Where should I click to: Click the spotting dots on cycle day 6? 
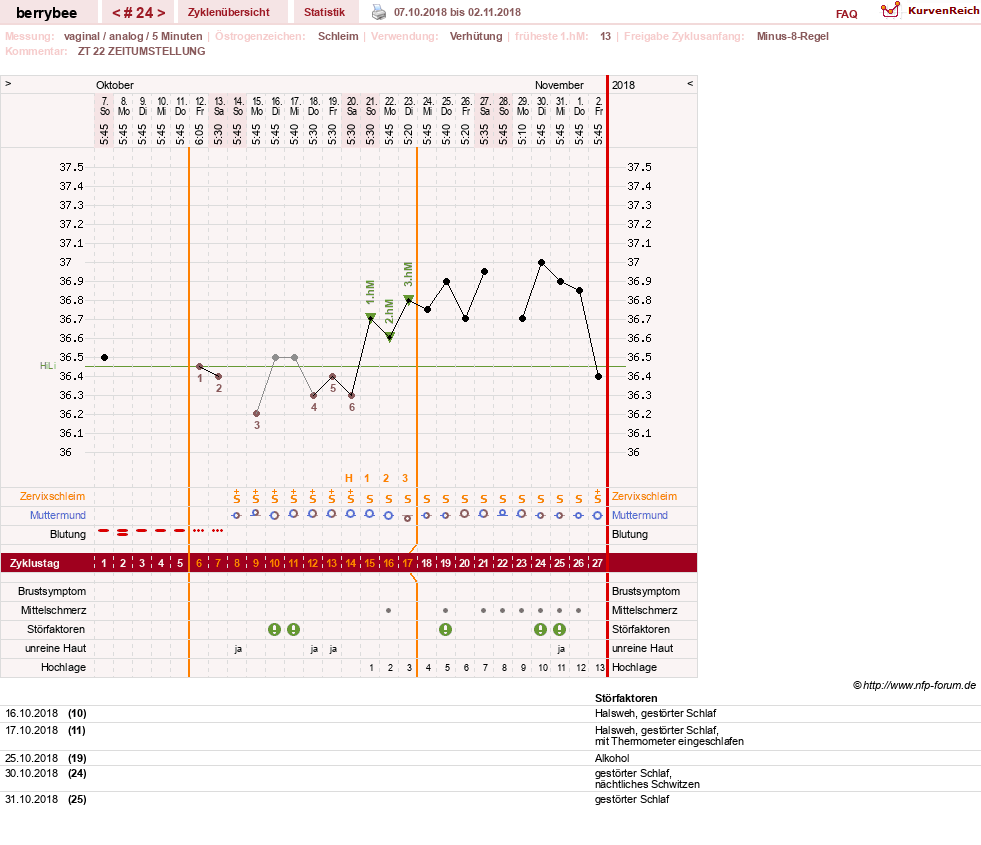[x=198, y=530]
